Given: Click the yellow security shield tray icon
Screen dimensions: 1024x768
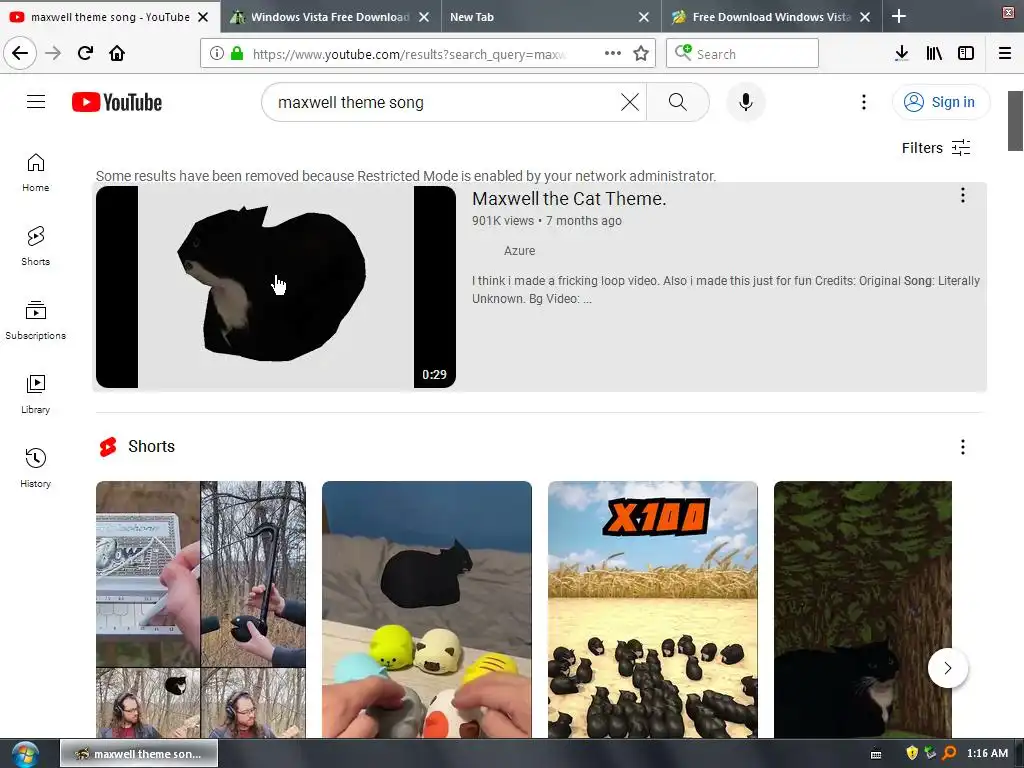Looking at the screenshot, I should pyautogui.click(x=912, y=754).
